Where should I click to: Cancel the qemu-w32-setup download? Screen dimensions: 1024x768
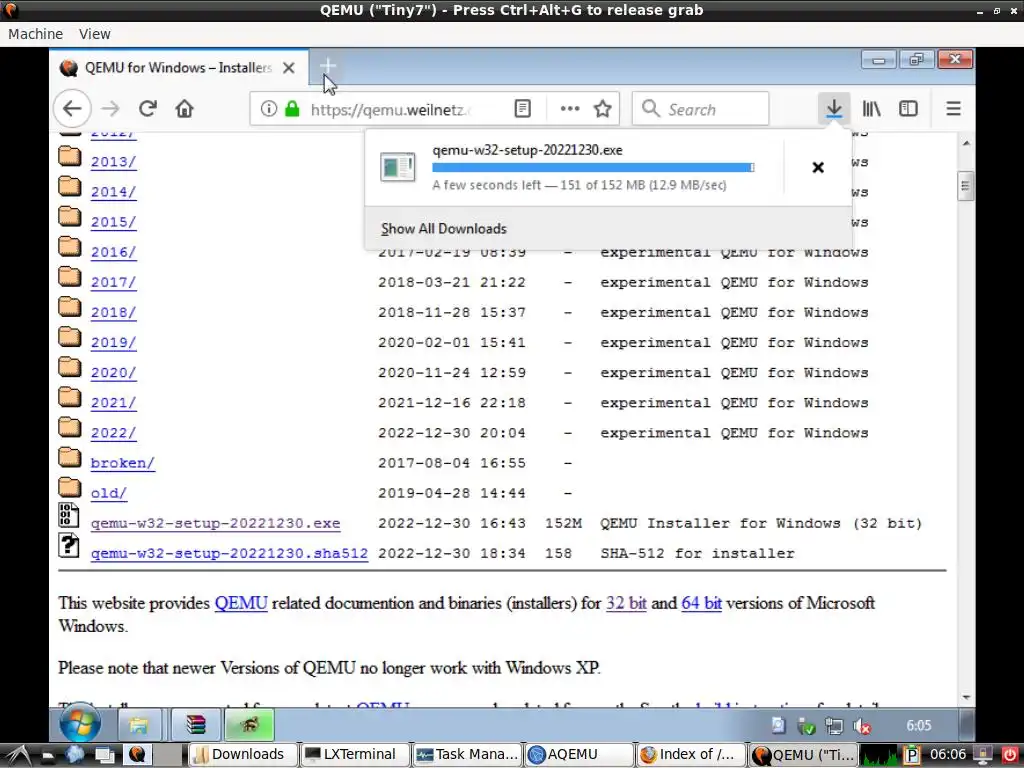tap(818, 167)
